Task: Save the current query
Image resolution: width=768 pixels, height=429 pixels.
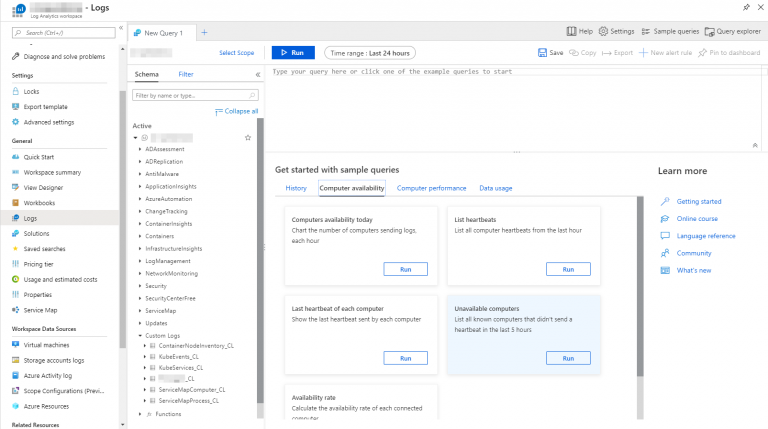Action: [550, 52]
